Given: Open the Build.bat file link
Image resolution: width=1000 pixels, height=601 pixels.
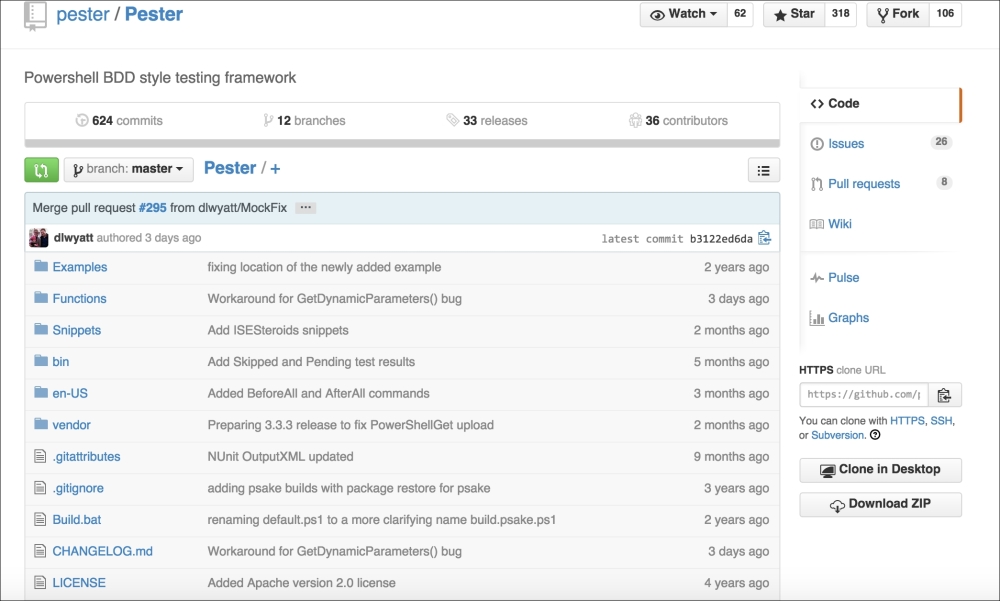Looking at the screenshot, I should pos(77,520).
